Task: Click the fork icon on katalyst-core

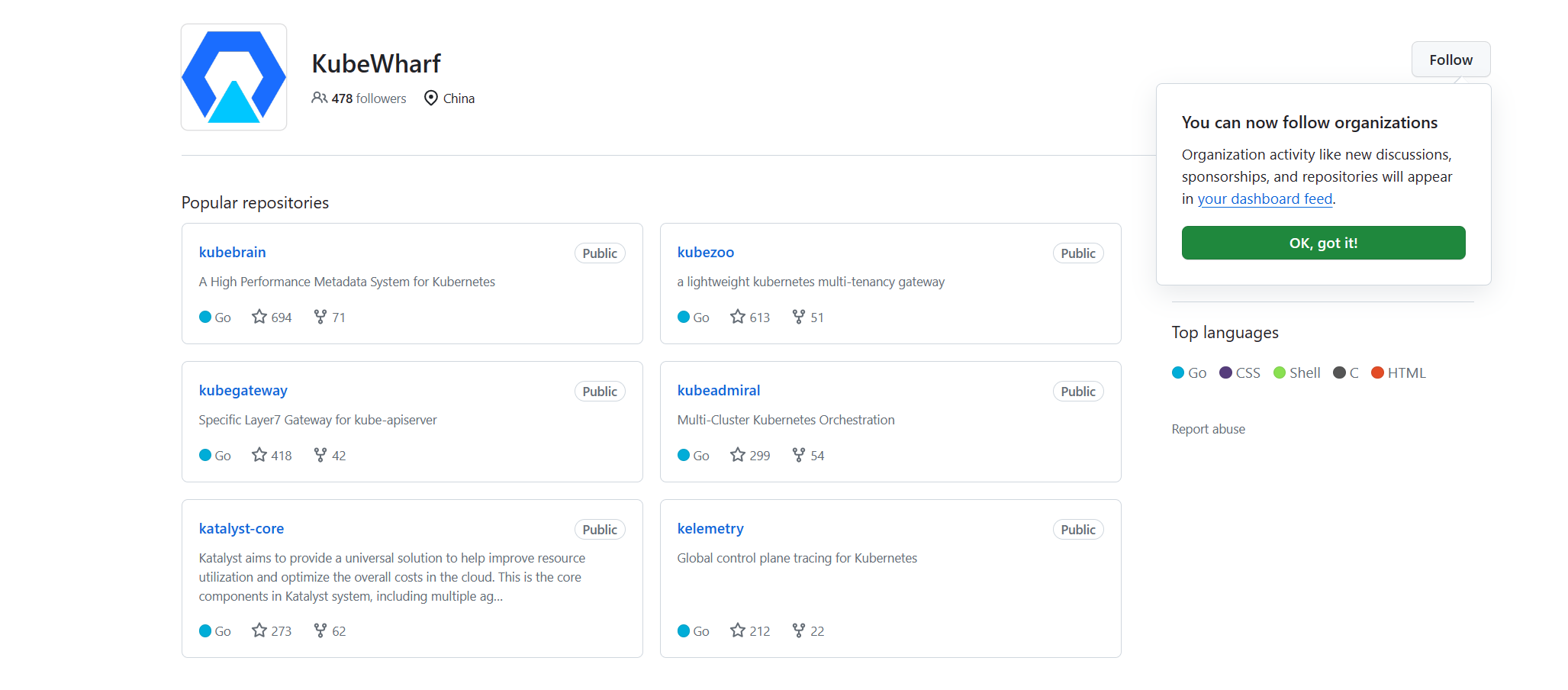Action: 320,630
